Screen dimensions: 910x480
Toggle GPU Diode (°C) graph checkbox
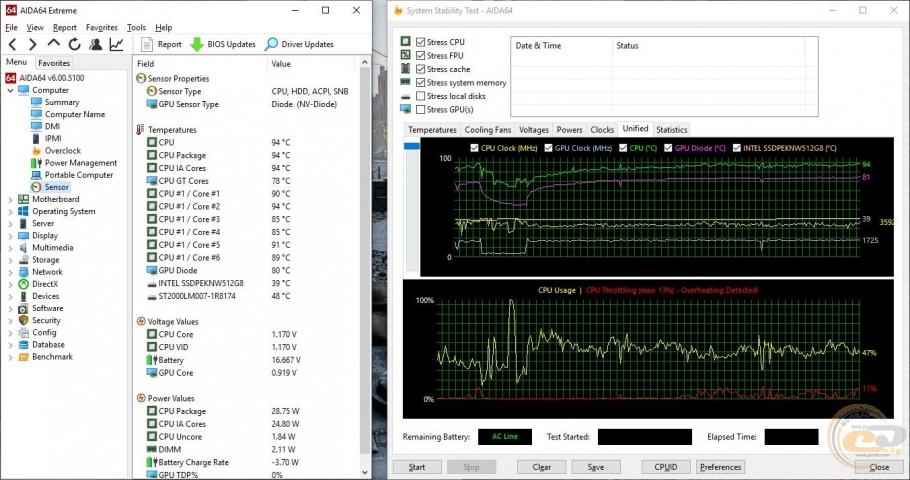(x=669, y=148)
